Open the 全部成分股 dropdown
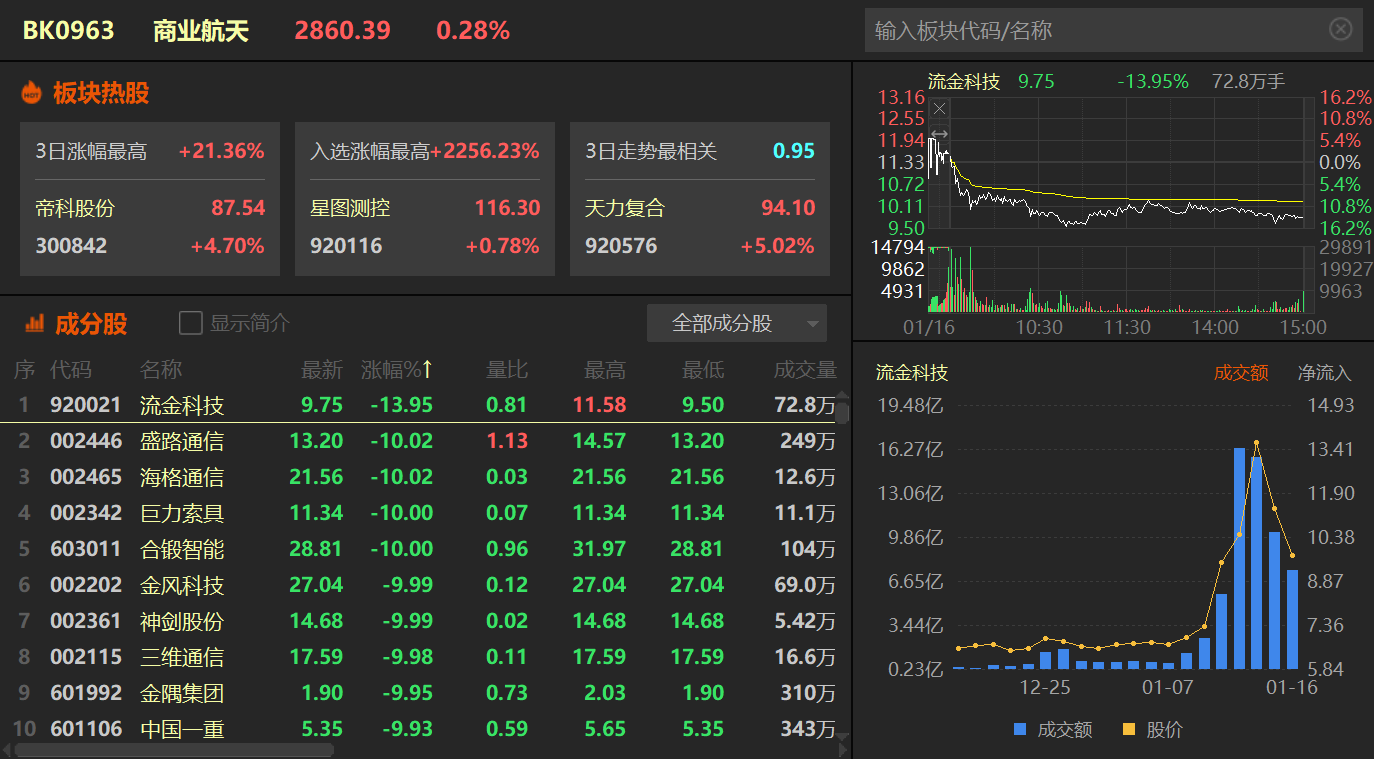The image size is (1374, 759). pos(736,323)
